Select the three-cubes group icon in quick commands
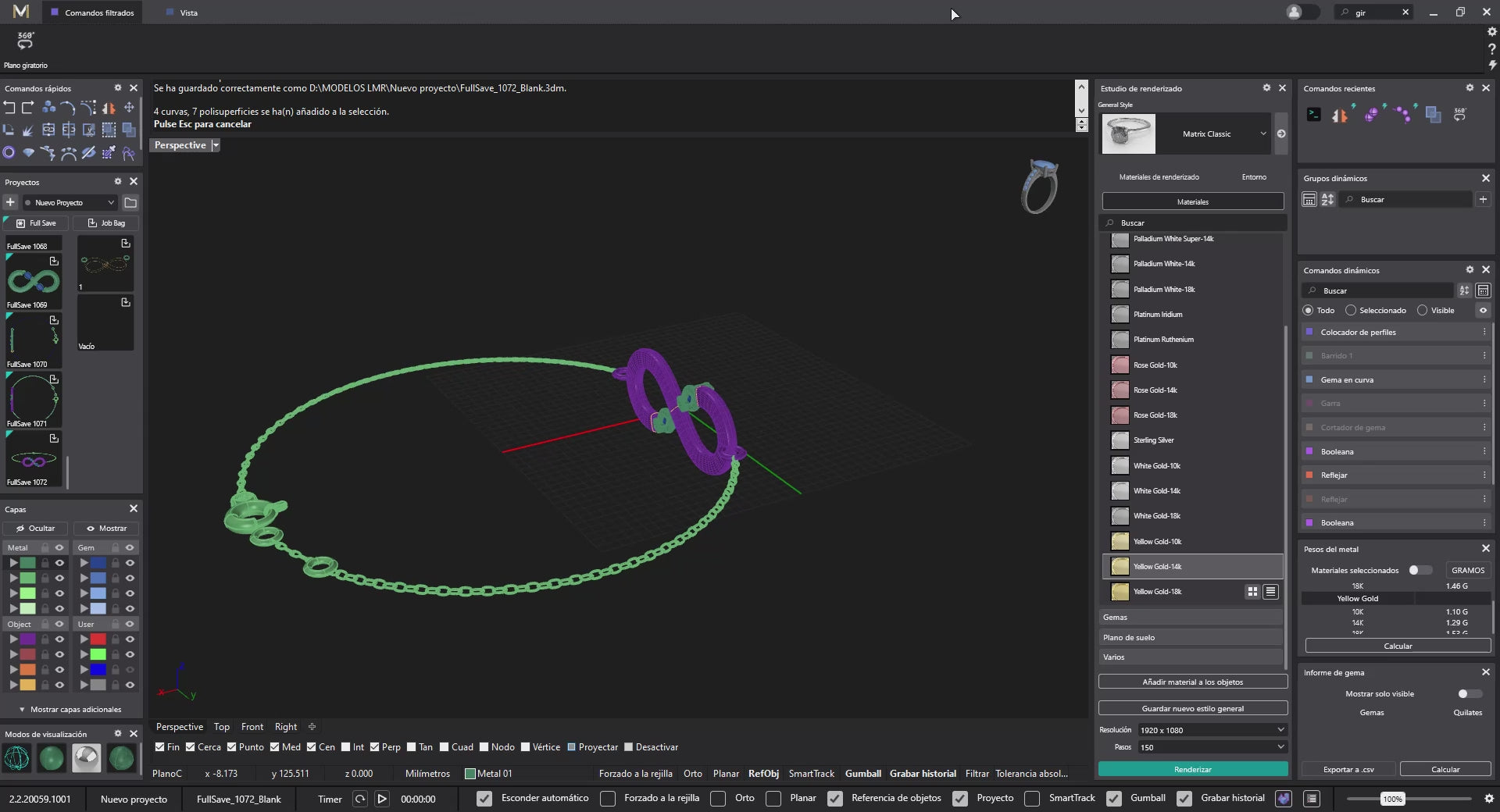1500x812 pixels. click(48, 108)
